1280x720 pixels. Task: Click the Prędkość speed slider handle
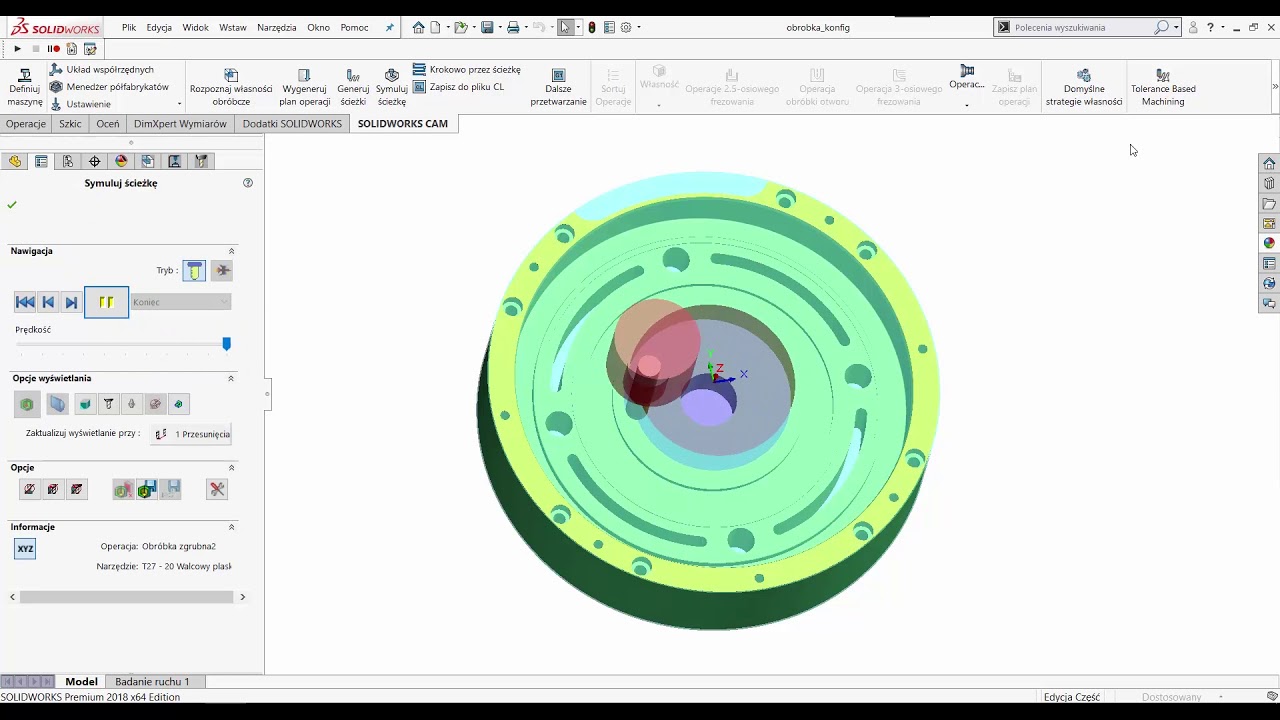coord(226,344)
